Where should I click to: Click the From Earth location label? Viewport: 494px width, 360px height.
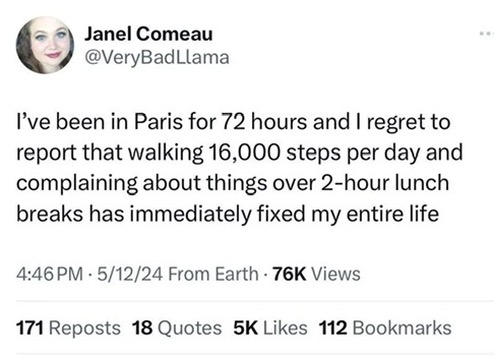click(213, 274)
